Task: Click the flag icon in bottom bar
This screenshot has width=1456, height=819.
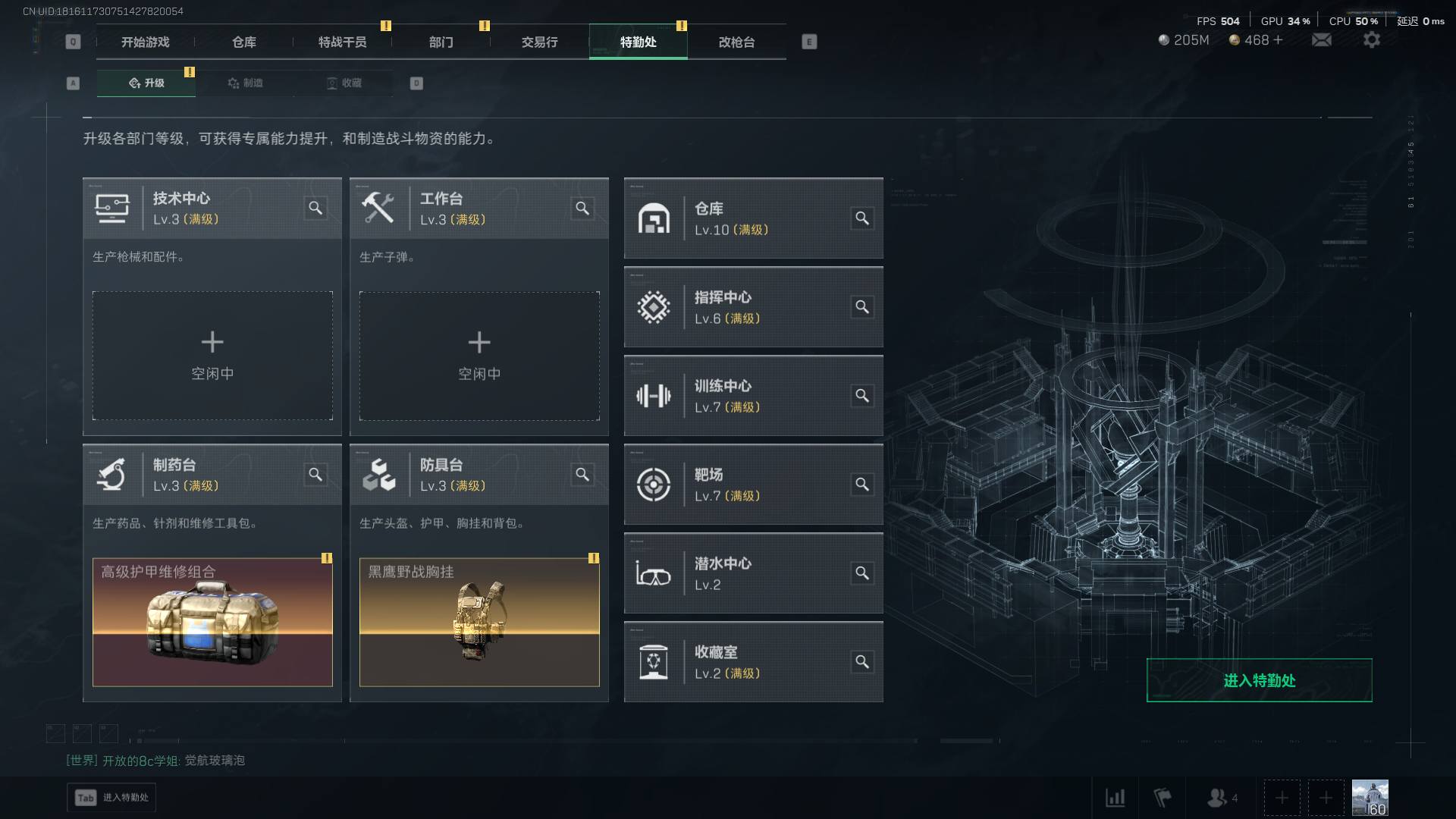Action: (x=1163, y=798)
